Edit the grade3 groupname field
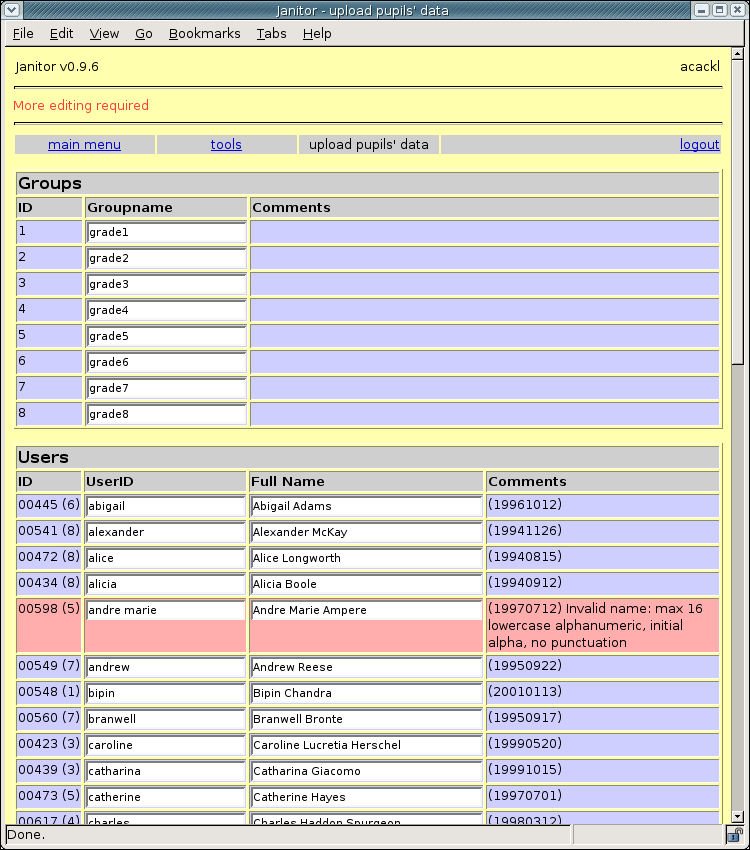This screenshot has height=850, width=750. tap(166, 284)
